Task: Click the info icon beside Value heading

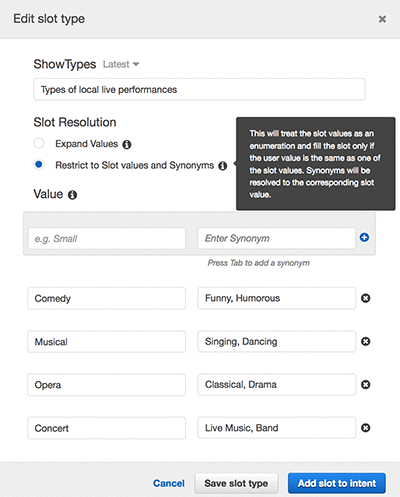Action: click(x=72, y=195)
